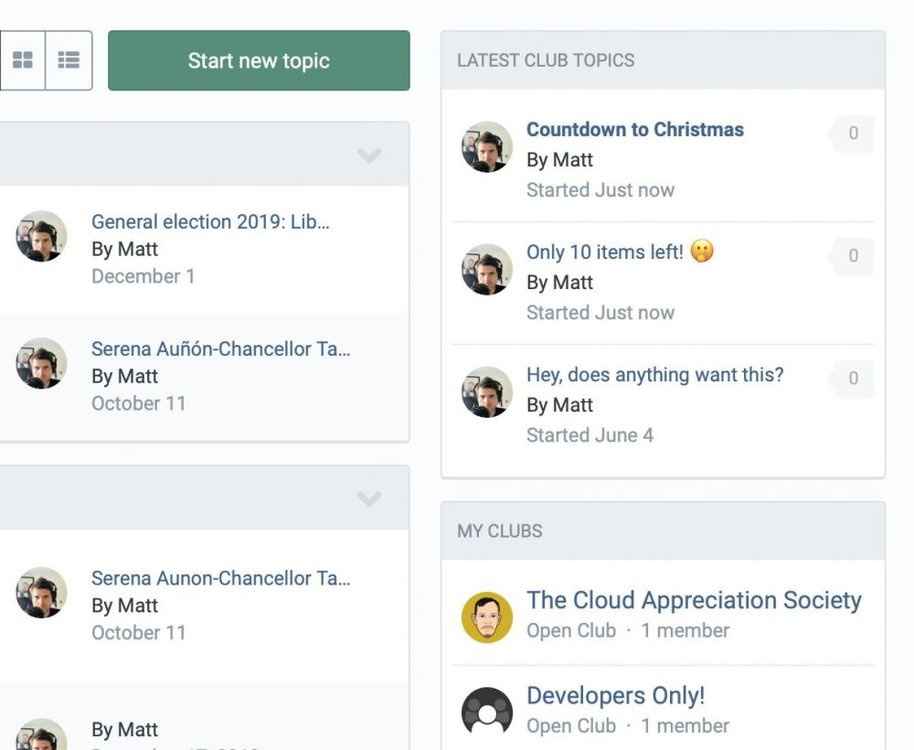The width and height of the screenshot is (914, 750).
Task: Switch to grid view layout
Action: [x=22, y=60]
